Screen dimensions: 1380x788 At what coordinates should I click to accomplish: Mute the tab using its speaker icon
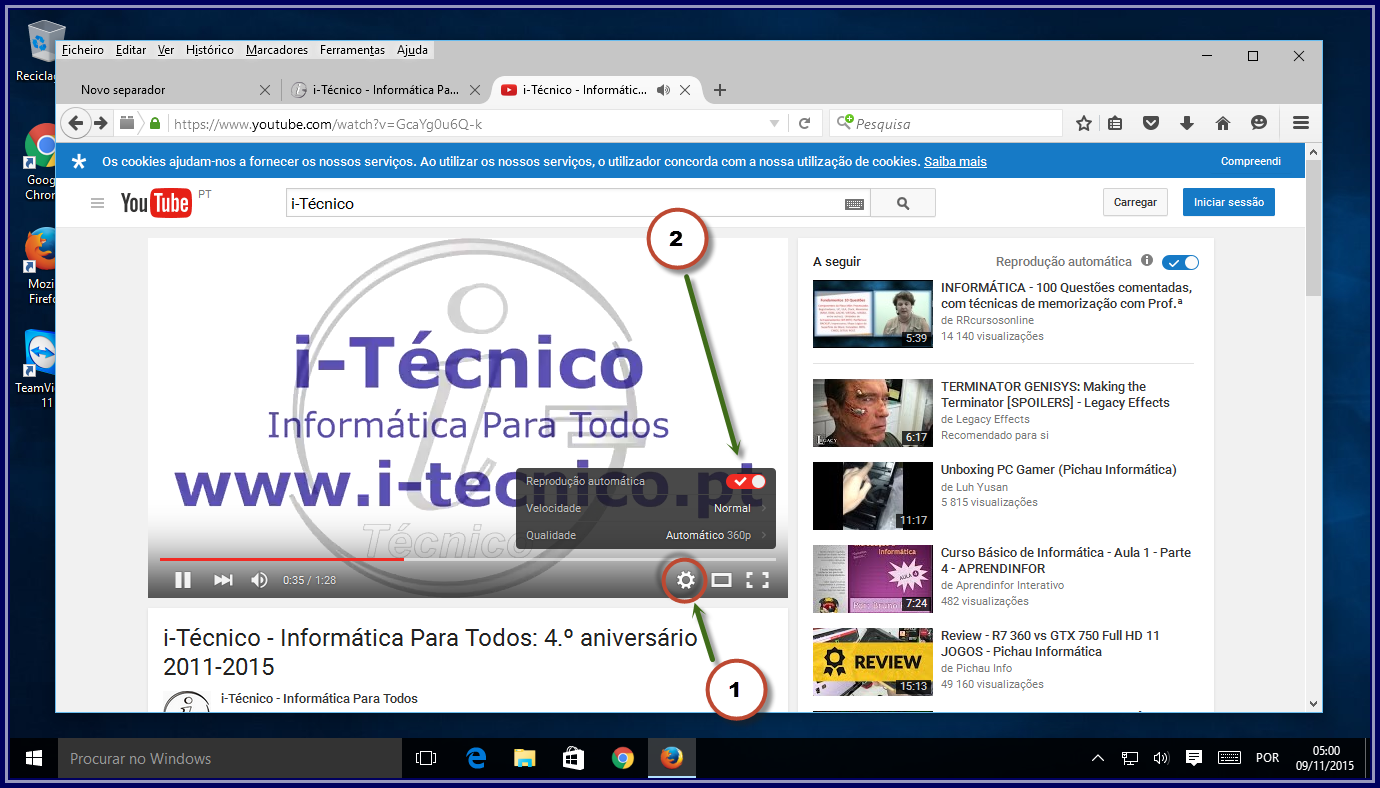[662, 90]
